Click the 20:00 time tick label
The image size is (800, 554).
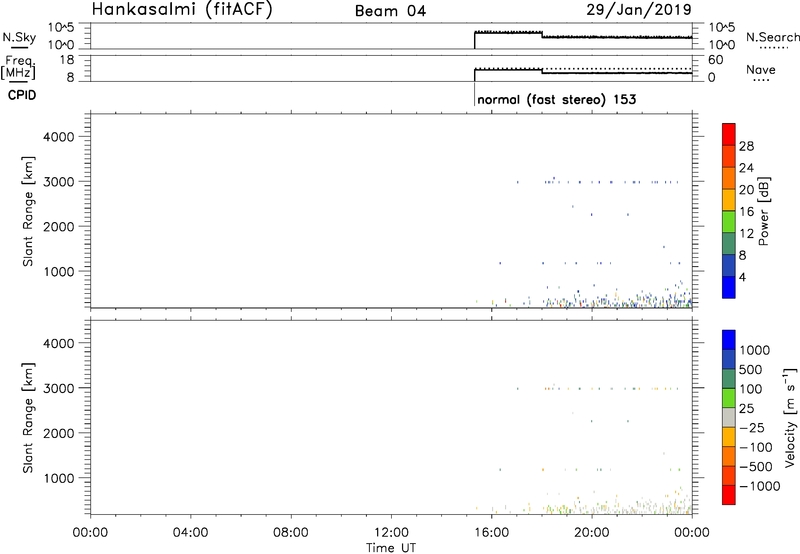pyautogui.click(x=592, y=533)
